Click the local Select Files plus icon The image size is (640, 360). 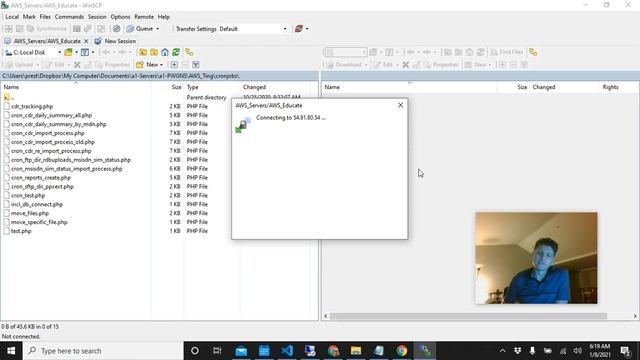174,64
